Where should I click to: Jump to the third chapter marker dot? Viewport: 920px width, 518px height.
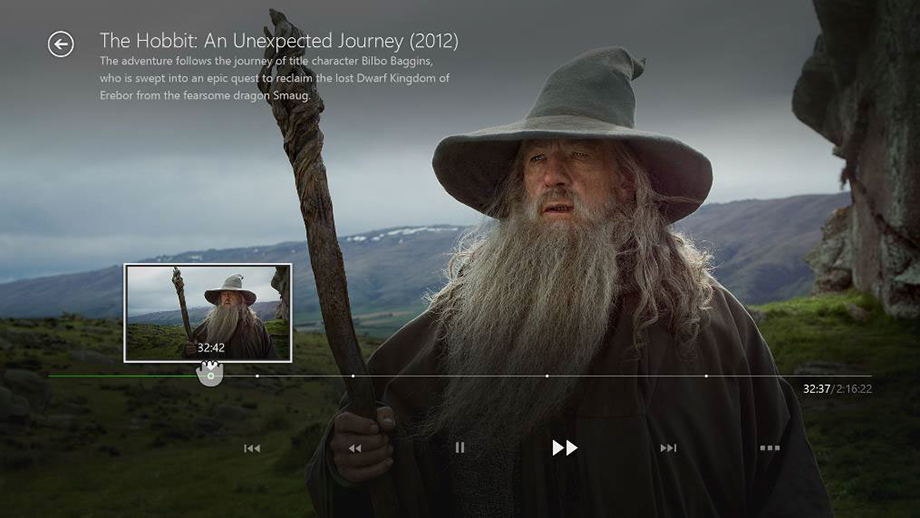547,376
